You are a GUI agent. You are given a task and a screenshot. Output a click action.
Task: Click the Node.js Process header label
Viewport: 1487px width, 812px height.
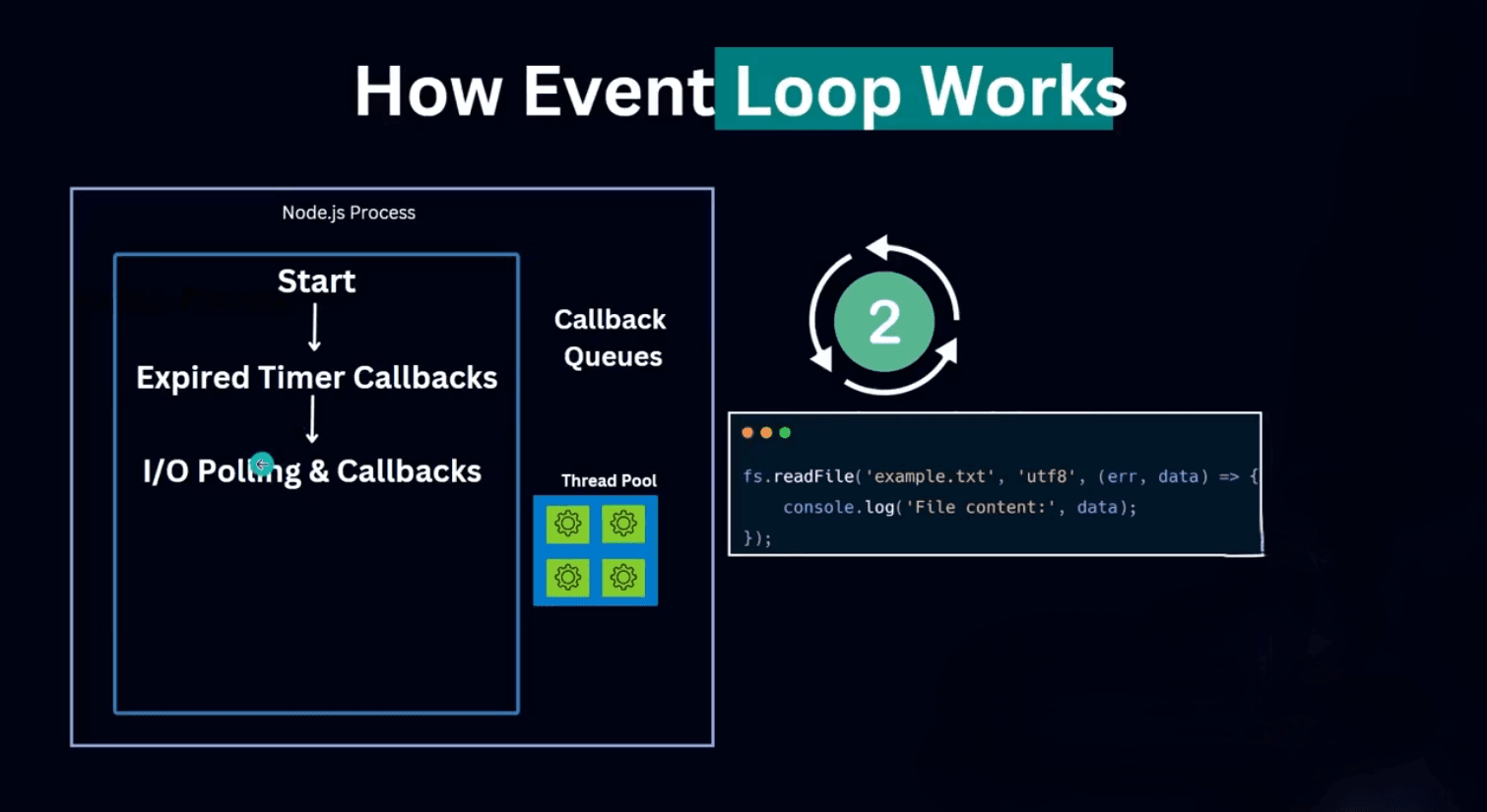(349, 212)
